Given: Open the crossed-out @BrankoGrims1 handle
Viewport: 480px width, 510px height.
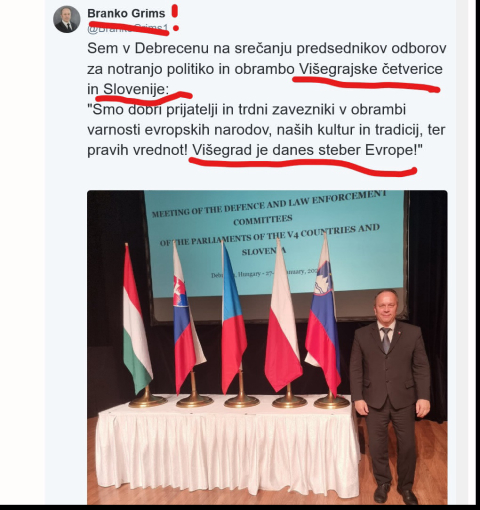Looking at the screenshot, I should [x=128, y=28].
